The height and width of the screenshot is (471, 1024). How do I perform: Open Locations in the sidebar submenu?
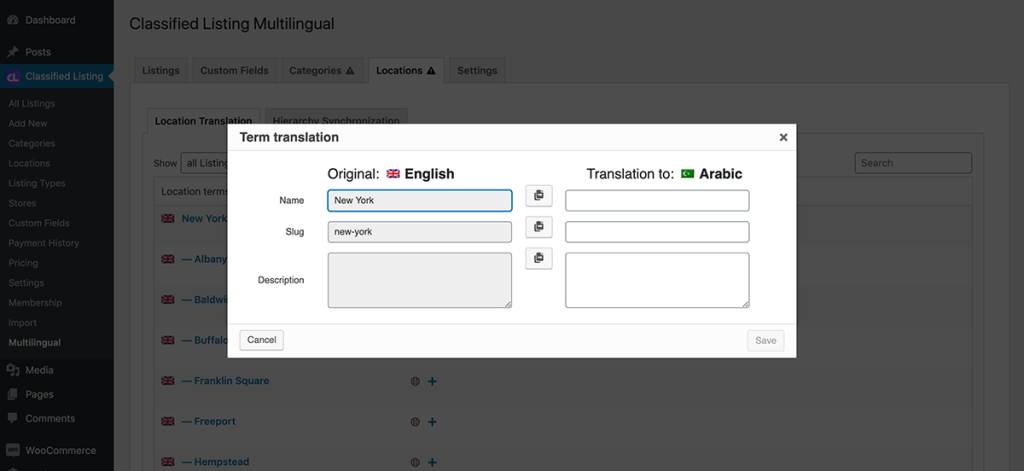click(x=29, y=163)
